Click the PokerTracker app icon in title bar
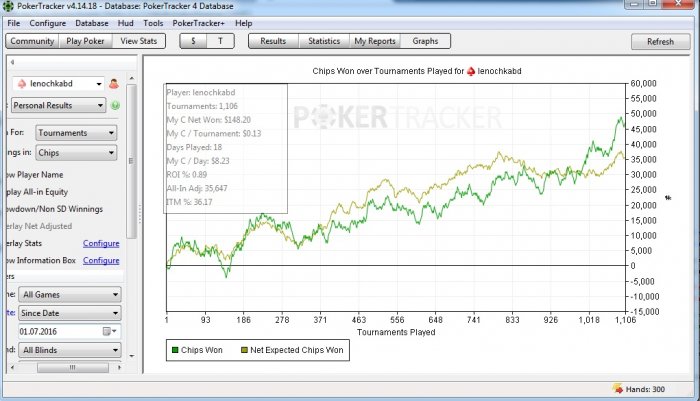Screen dimensions: 700x401 coord(8,6)
